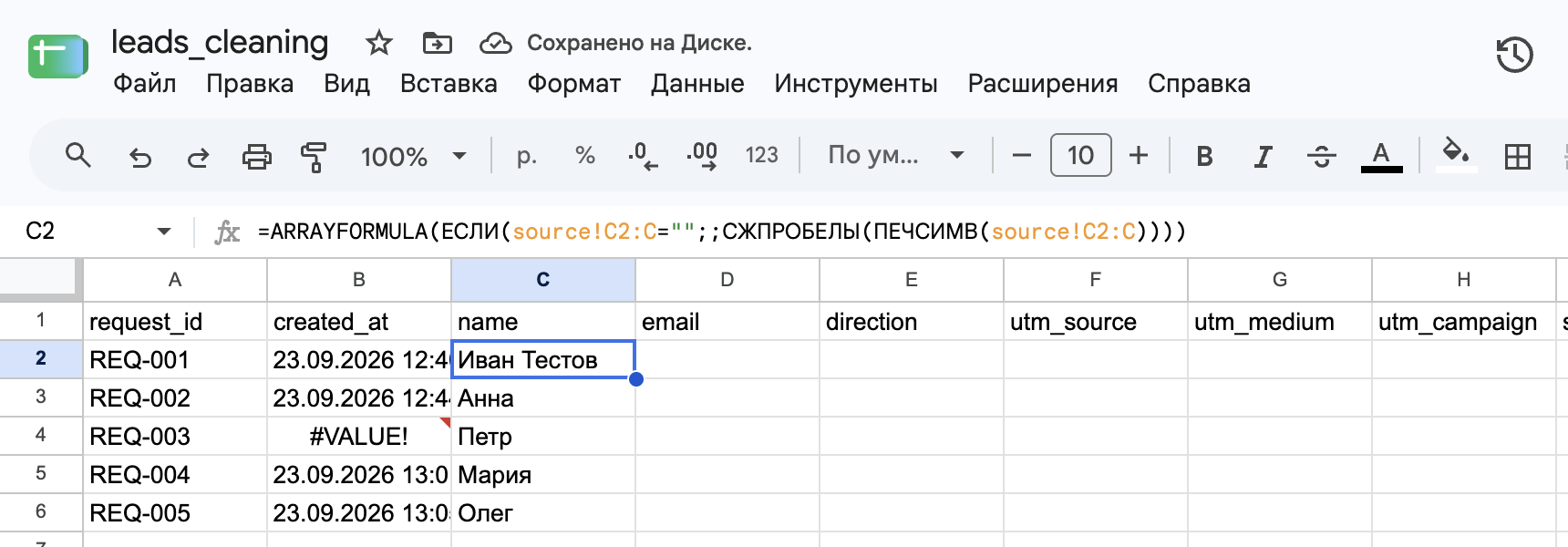The width and height of the screenshot is (1568, 547).
Task: Check cloud save status icon
Action: click(x=496, y=43)
